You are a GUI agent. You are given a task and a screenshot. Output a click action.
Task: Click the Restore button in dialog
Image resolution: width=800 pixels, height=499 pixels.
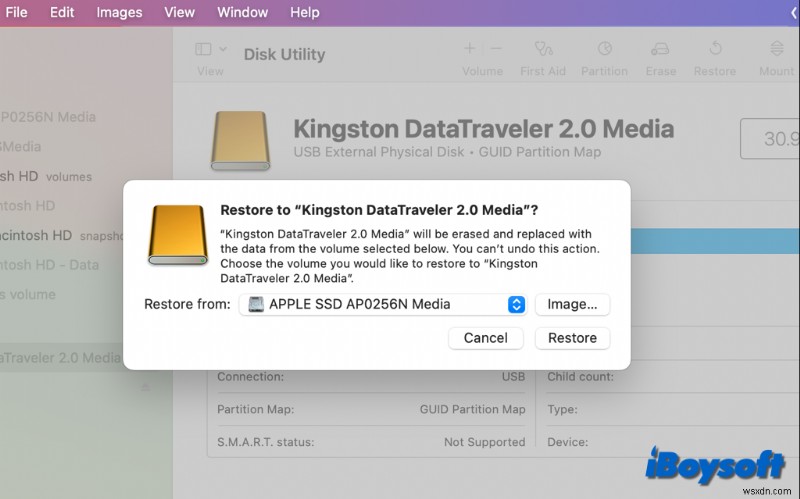[x=572, y=338]
